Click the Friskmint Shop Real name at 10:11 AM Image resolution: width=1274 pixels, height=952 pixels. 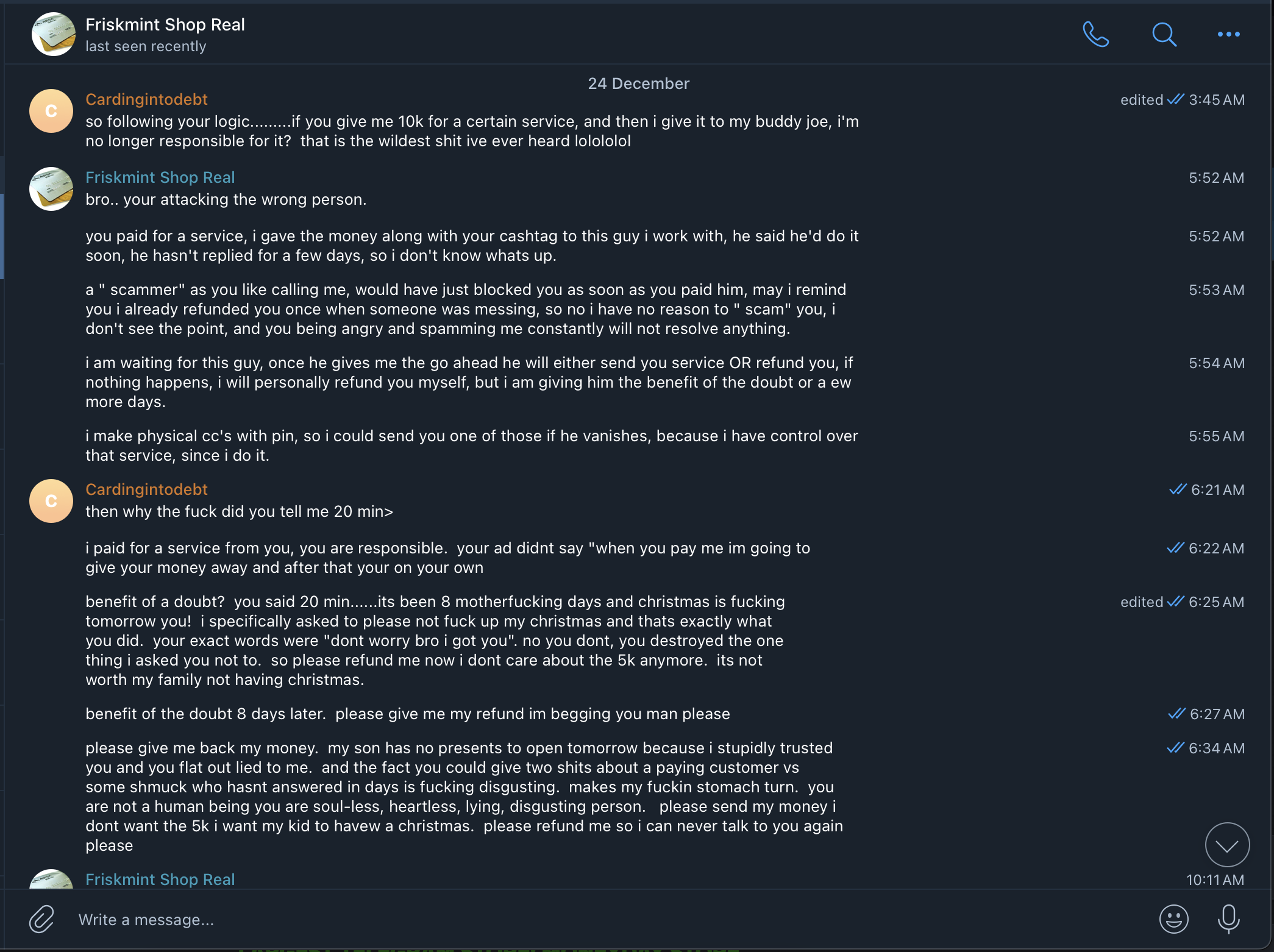coord(160,879)
